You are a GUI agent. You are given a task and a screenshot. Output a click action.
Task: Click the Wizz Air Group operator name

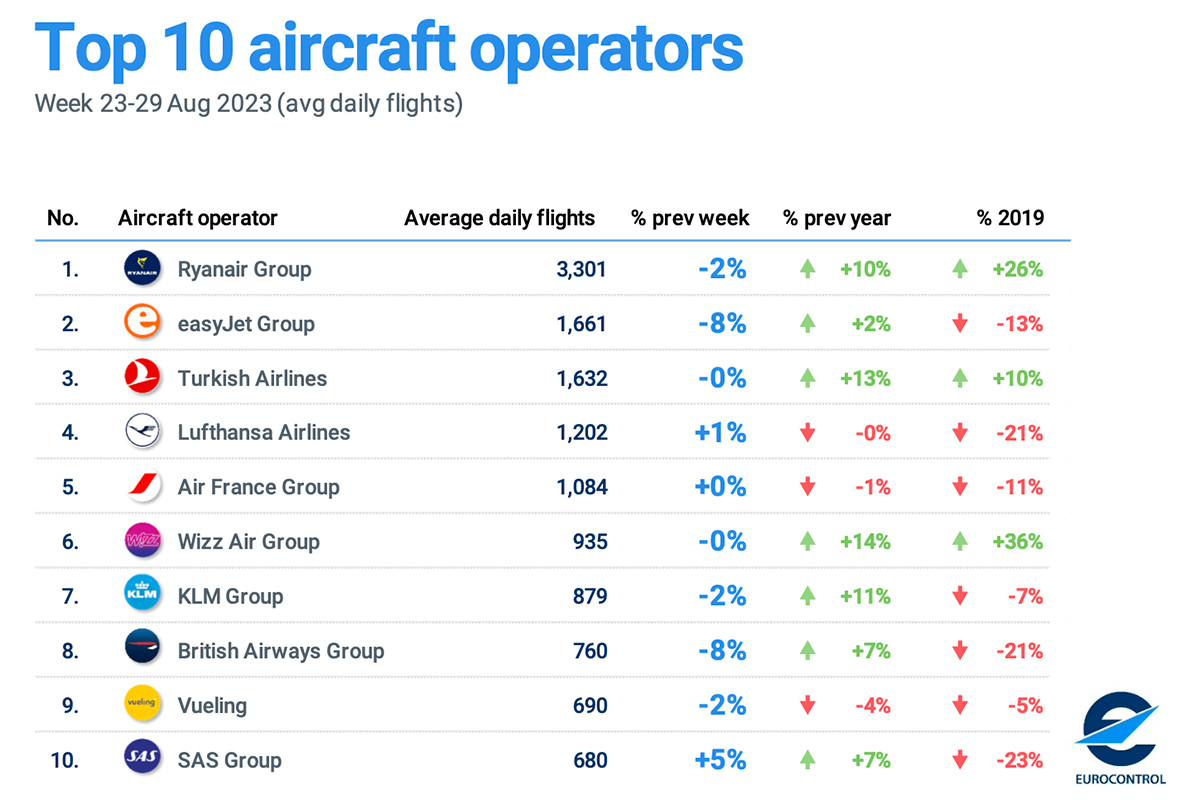(x=248, y=541)
